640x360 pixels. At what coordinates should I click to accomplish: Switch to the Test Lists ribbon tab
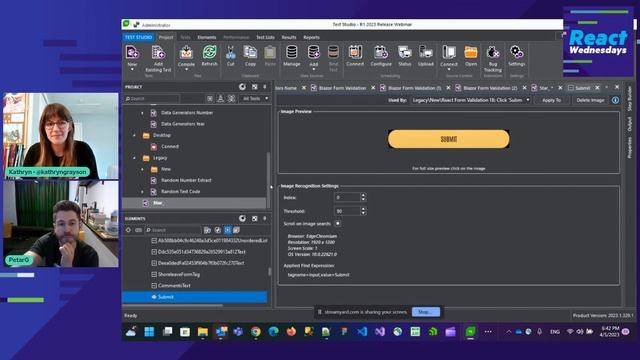[x=265, y=37]
